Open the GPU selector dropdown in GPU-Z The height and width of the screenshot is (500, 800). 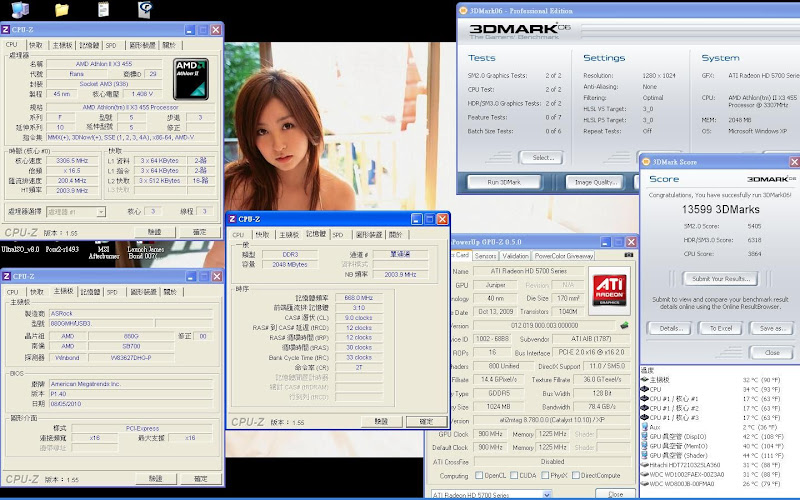click(547, 494)
